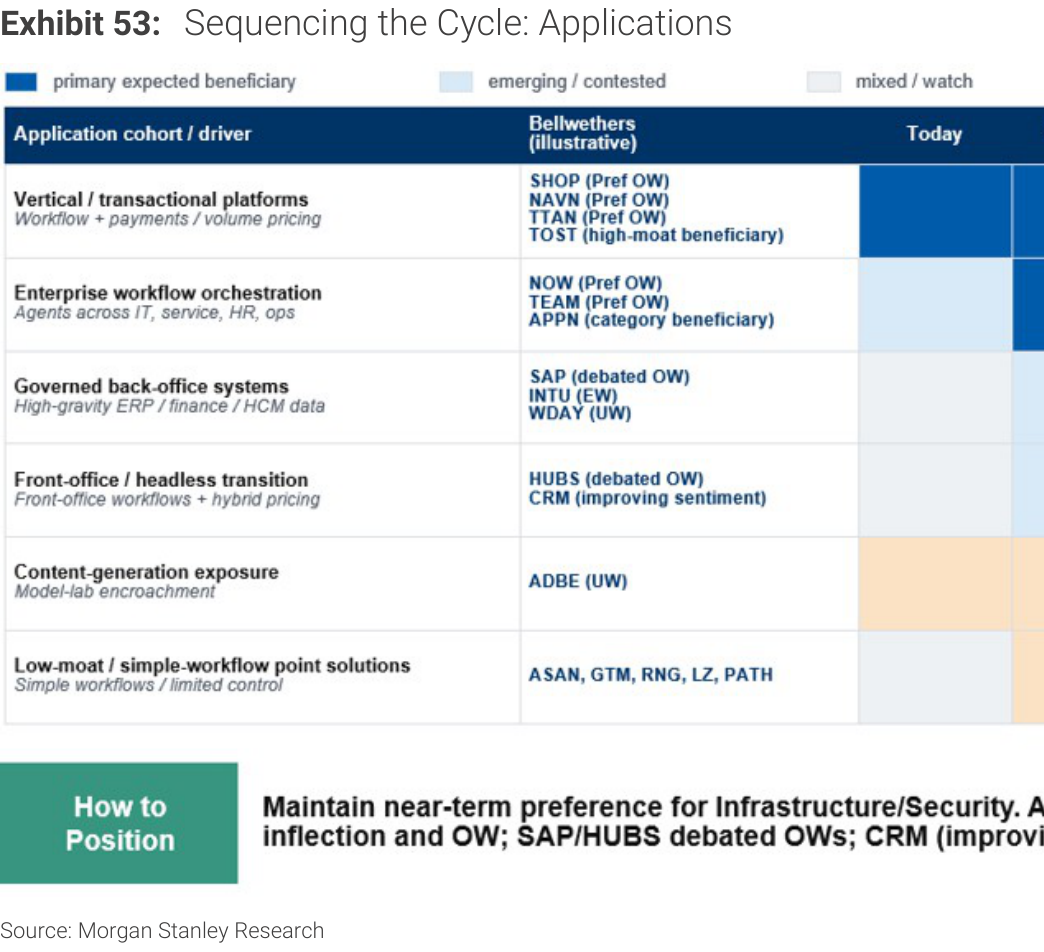Click the 'primary expected beneficiary' legend label

click(x=174, y=82)
